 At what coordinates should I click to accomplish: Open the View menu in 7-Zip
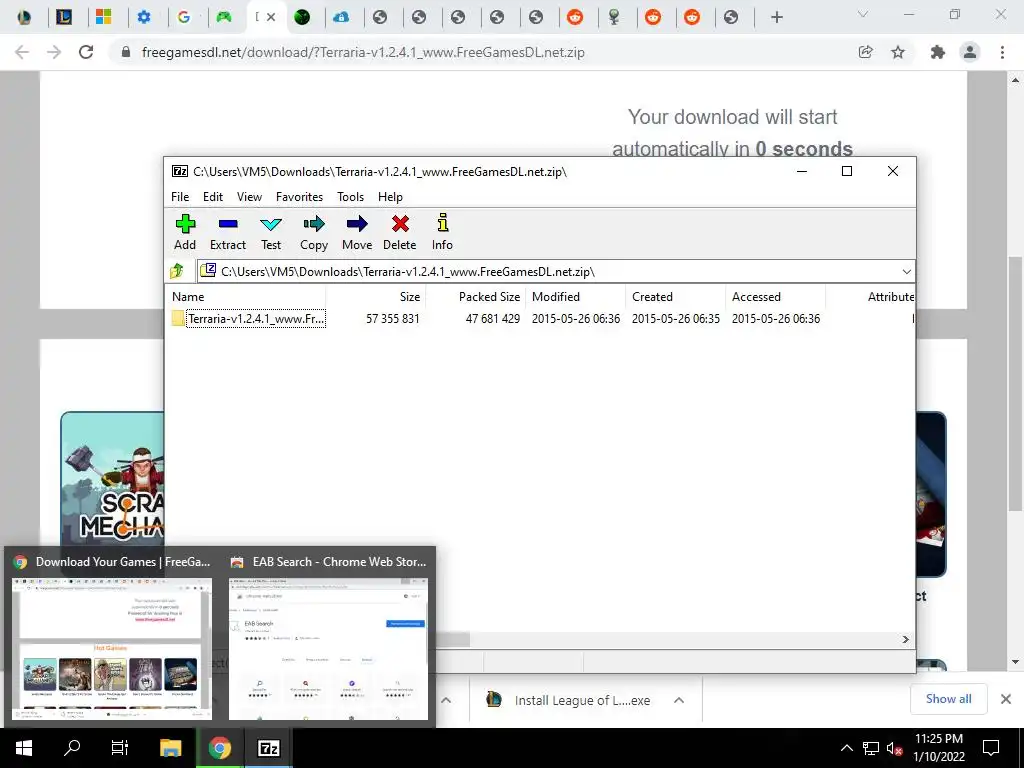pos(249,197)
